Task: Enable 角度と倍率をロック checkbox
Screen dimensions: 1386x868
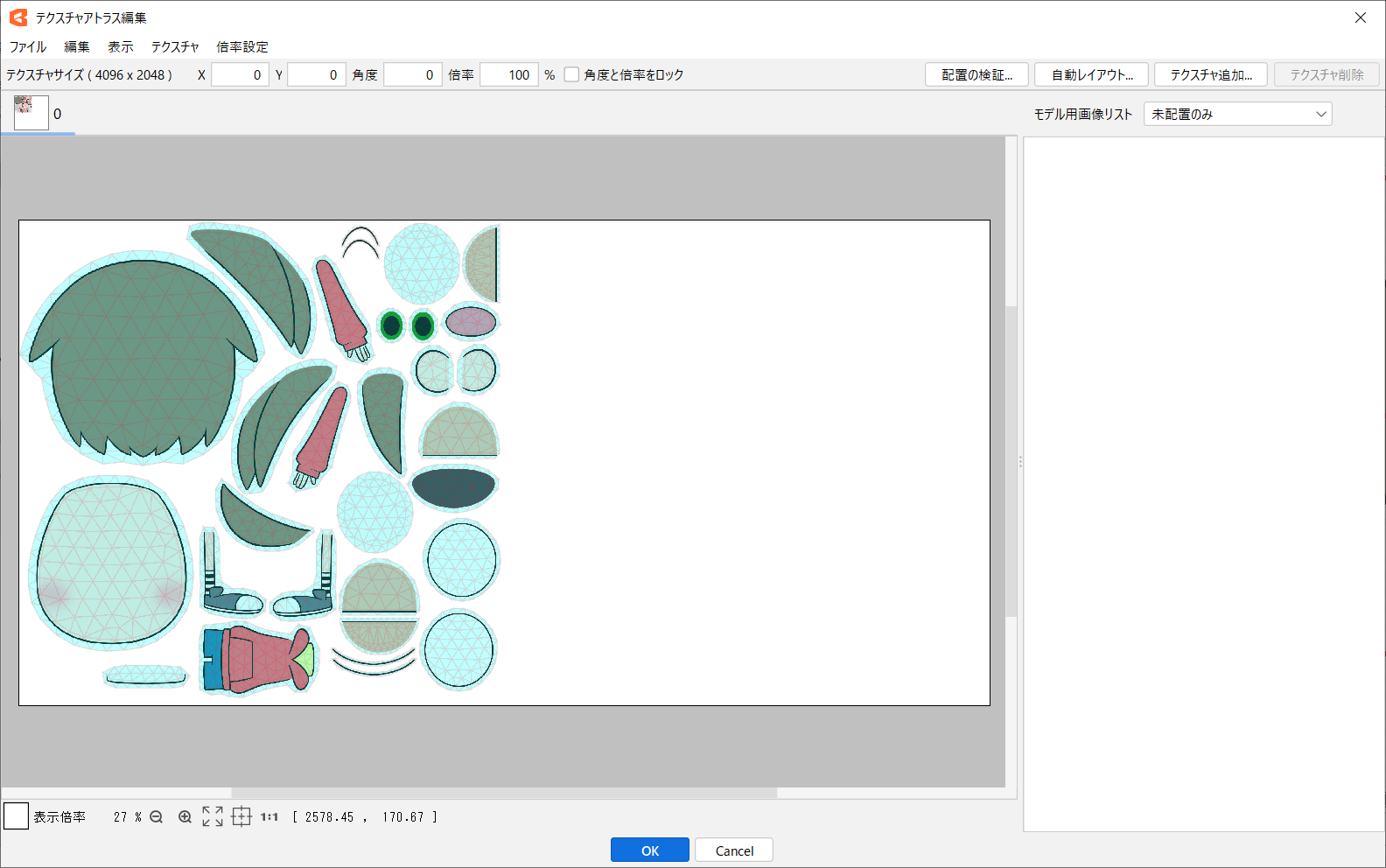Action: [x=571, y=75]
